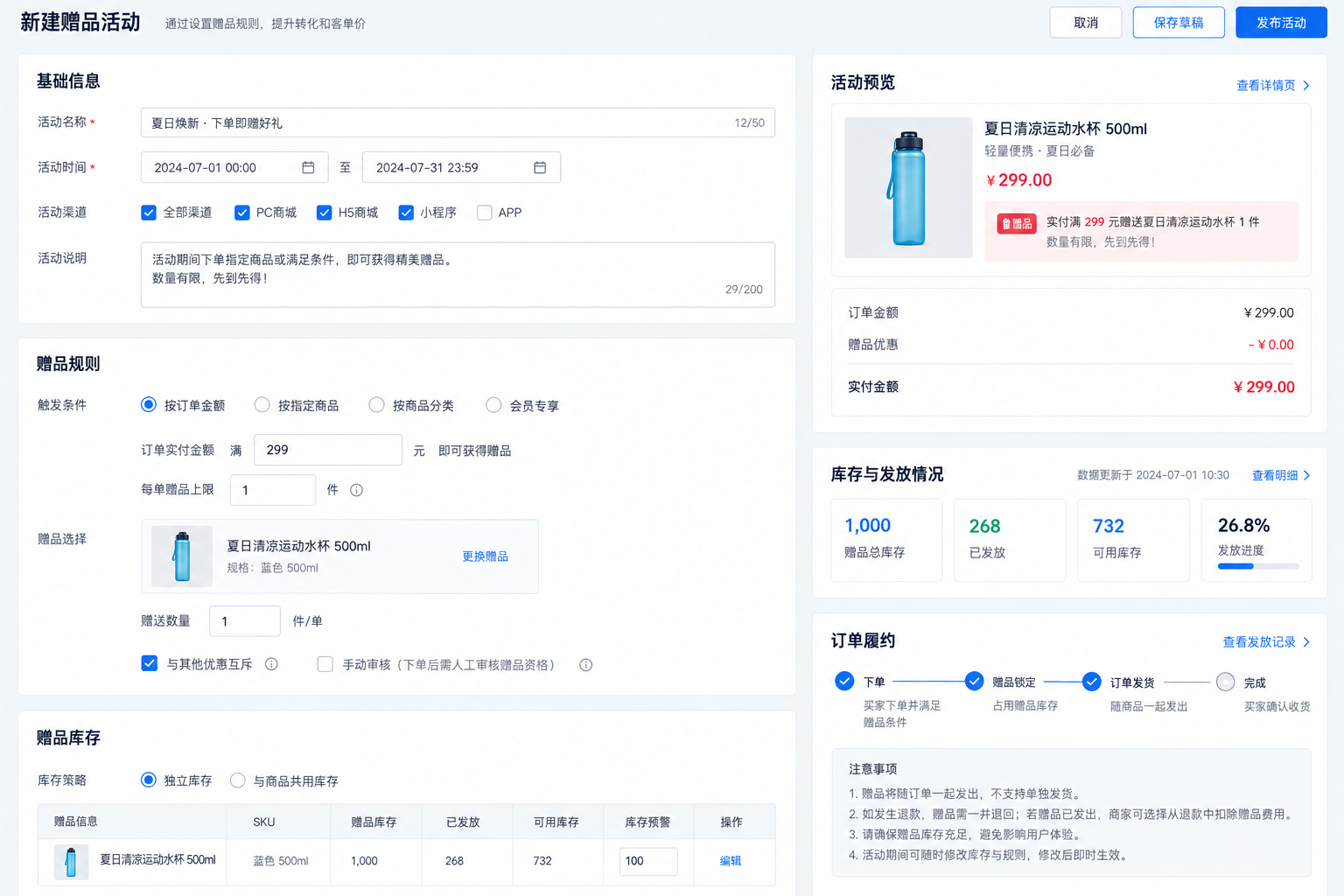The width and height of the screenshot is (1344, 896).
Task: Click the 实付金额 ¥299.00 total
Action: click(1263, 387)
